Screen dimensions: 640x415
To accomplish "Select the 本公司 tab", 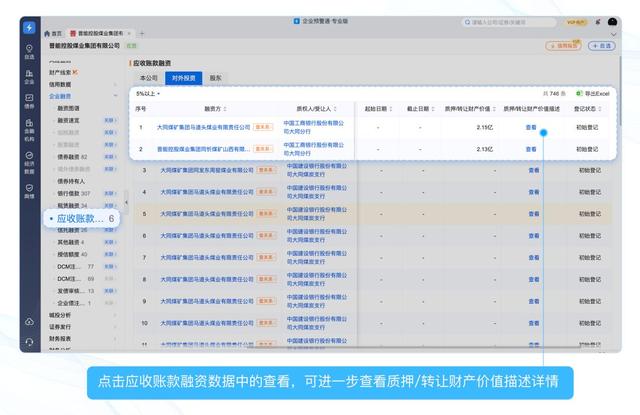I will click(x=148, y=77).
